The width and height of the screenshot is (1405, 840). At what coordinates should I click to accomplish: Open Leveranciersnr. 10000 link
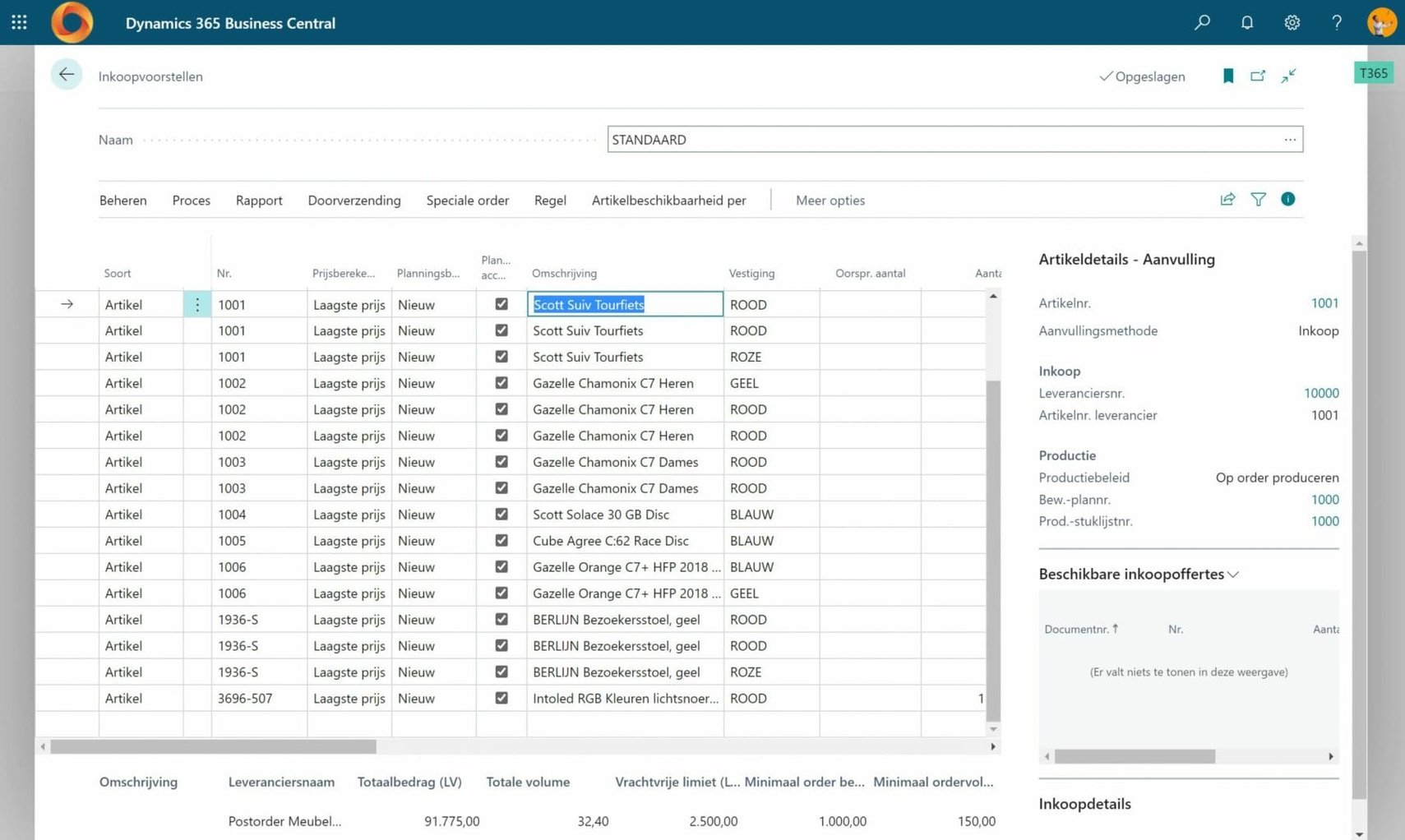pos(1321,394)
